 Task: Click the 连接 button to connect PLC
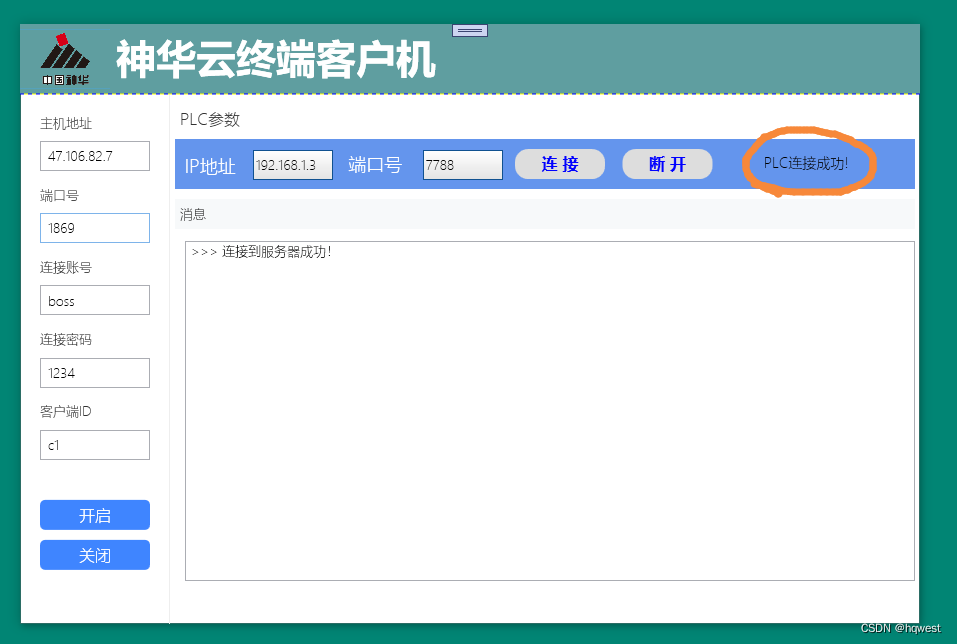click(x=560, y=164)
